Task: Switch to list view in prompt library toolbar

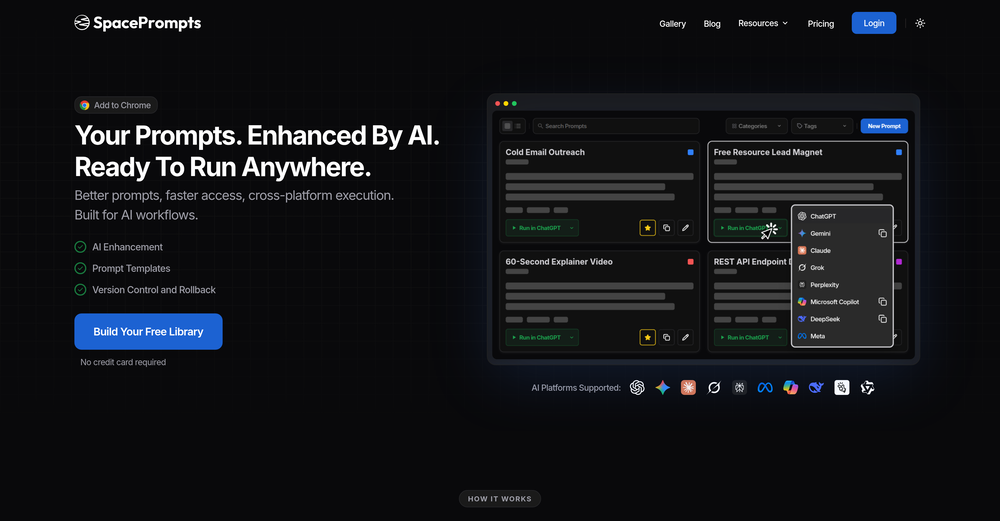Action: point(518,126)
